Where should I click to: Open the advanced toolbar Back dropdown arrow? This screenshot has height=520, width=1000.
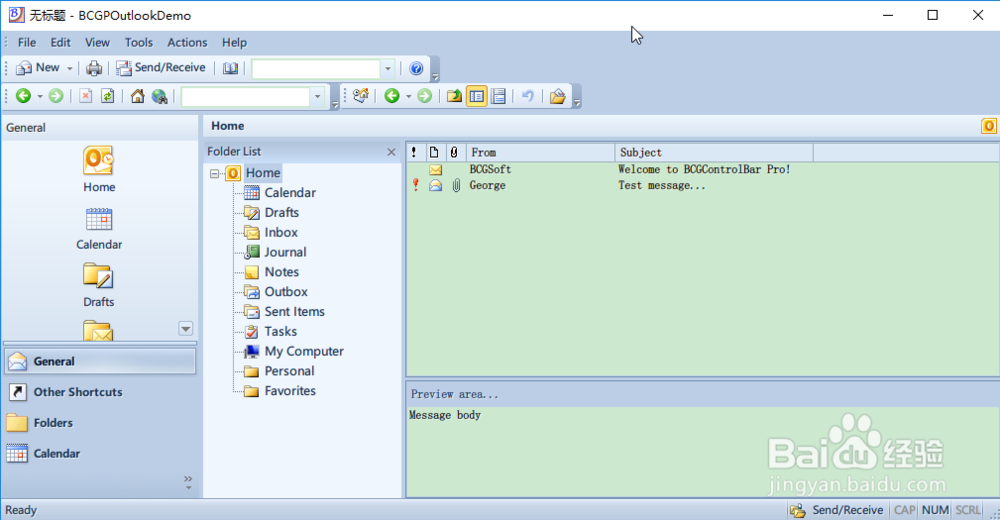point(409,96)
